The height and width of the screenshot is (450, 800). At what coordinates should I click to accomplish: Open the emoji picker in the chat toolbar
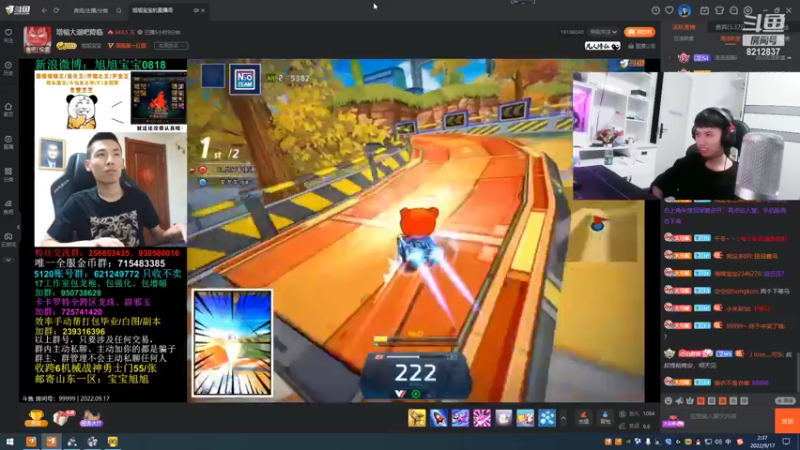668,401
